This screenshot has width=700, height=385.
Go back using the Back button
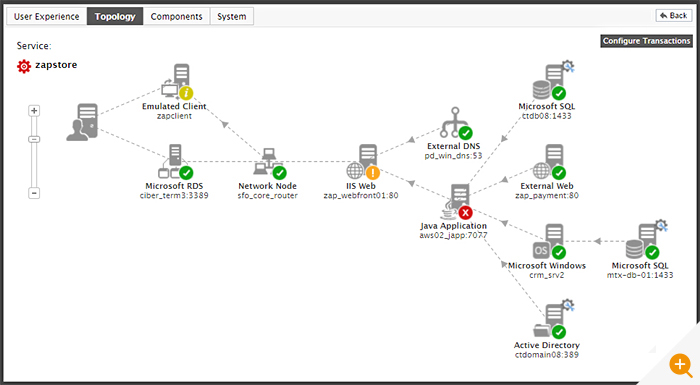tap(674, 16)
